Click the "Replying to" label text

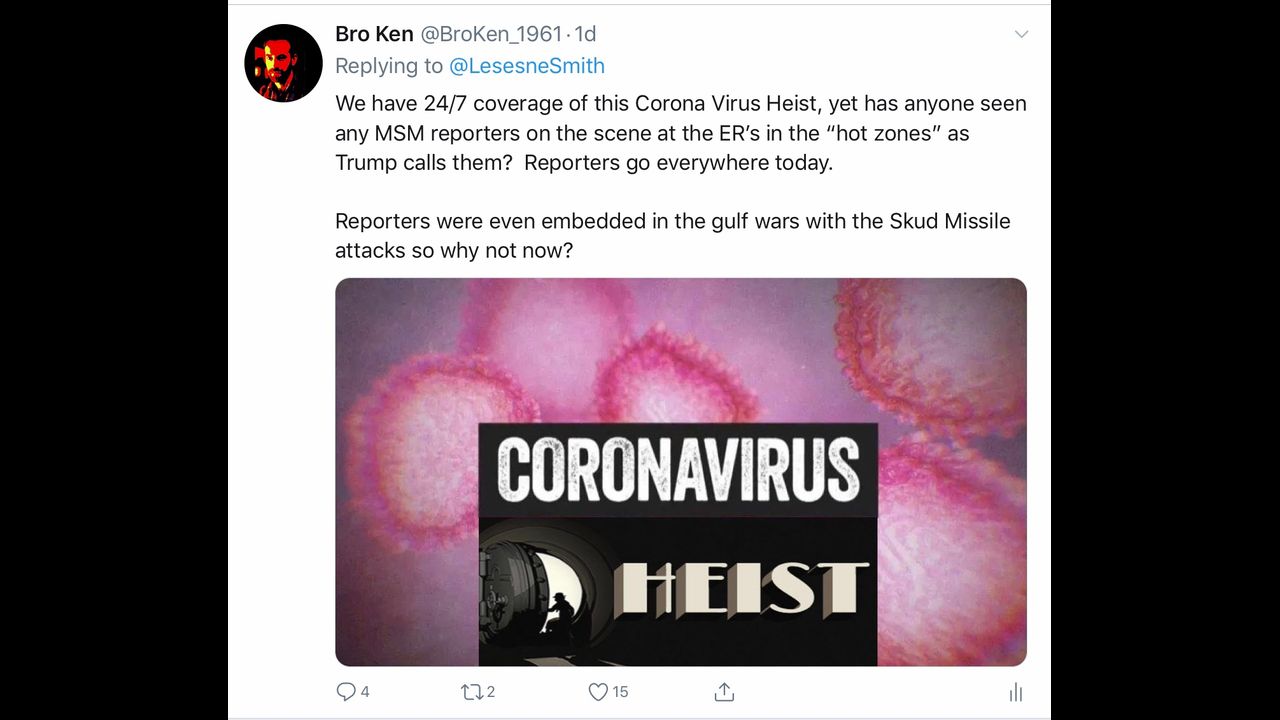coord(389,66)
